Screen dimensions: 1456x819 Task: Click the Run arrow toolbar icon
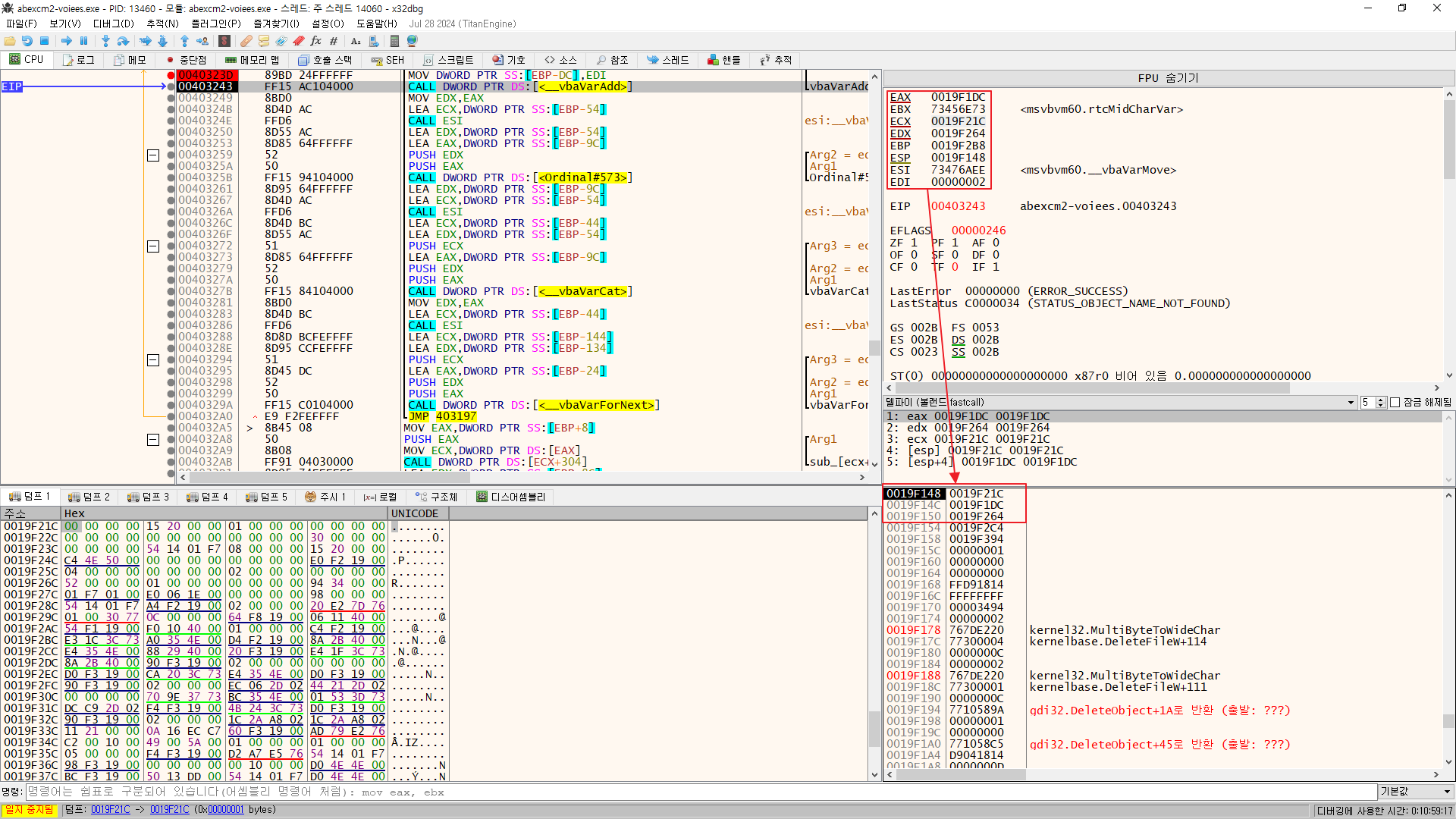coord(67,41)
